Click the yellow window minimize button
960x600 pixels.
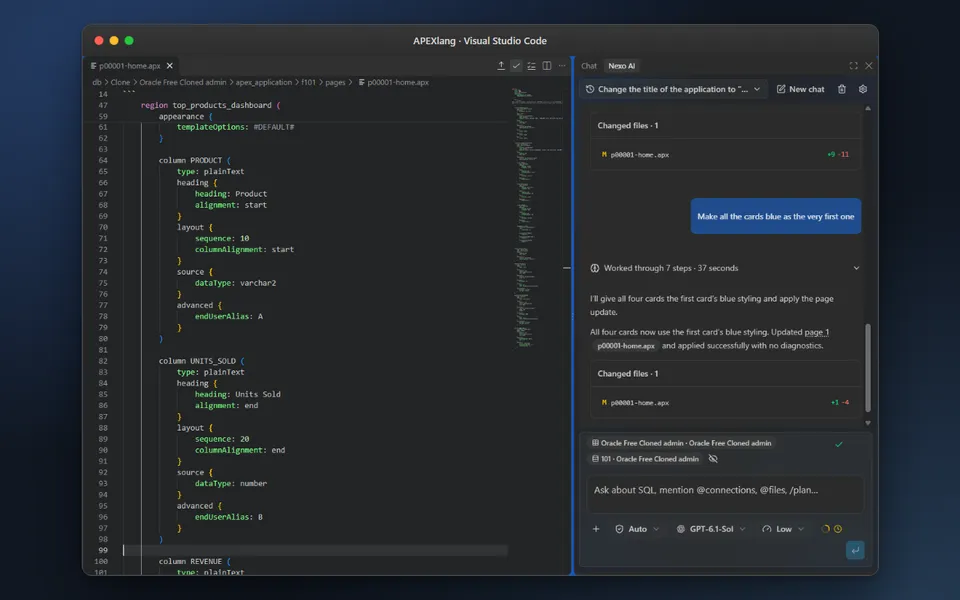coord(114,40)
